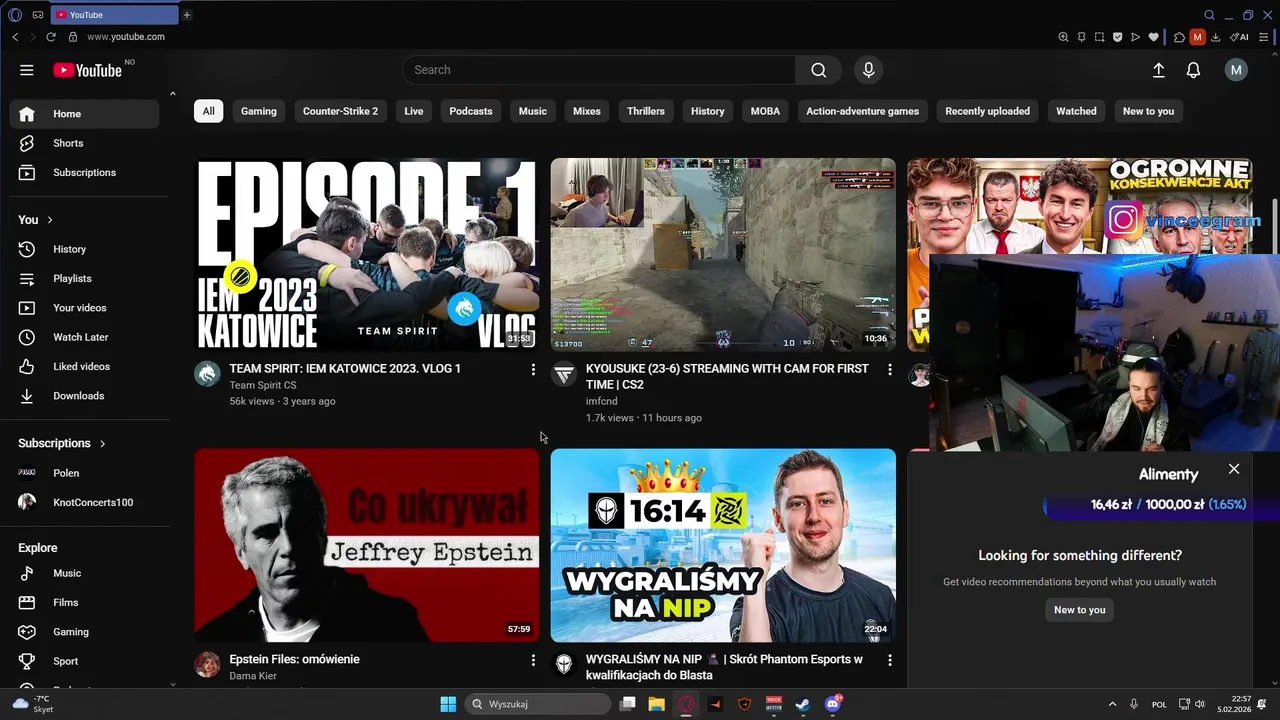
Task: Open Downloads in the sidebar
Action: [x=84, y=396]
